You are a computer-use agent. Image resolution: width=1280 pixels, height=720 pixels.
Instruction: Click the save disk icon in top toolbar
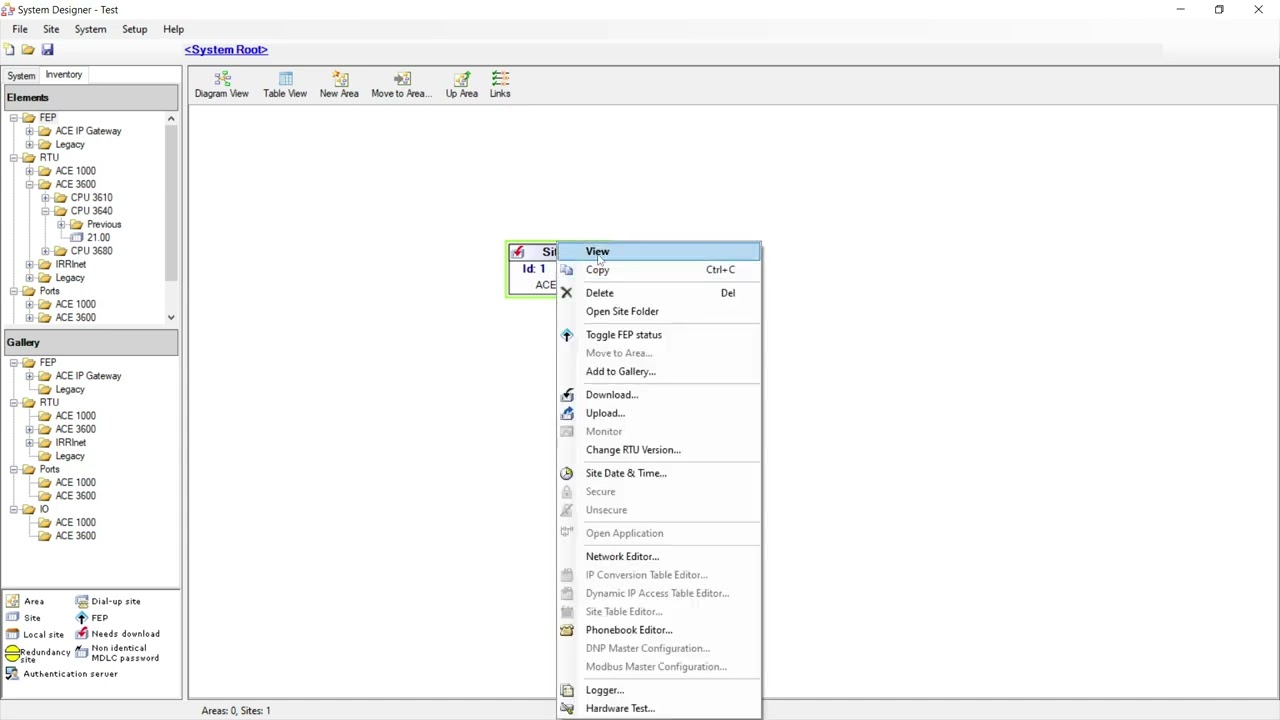point(47,50)
